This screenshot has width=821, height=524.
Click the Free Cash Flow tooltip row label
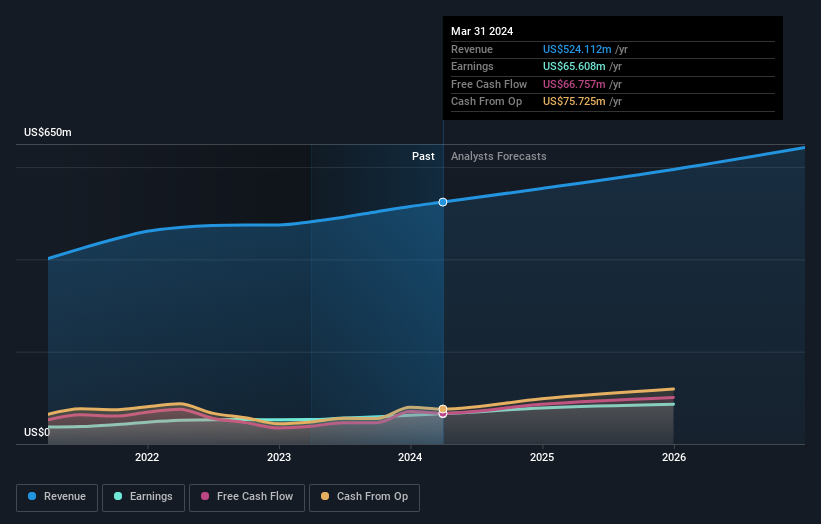pos(489,84)
